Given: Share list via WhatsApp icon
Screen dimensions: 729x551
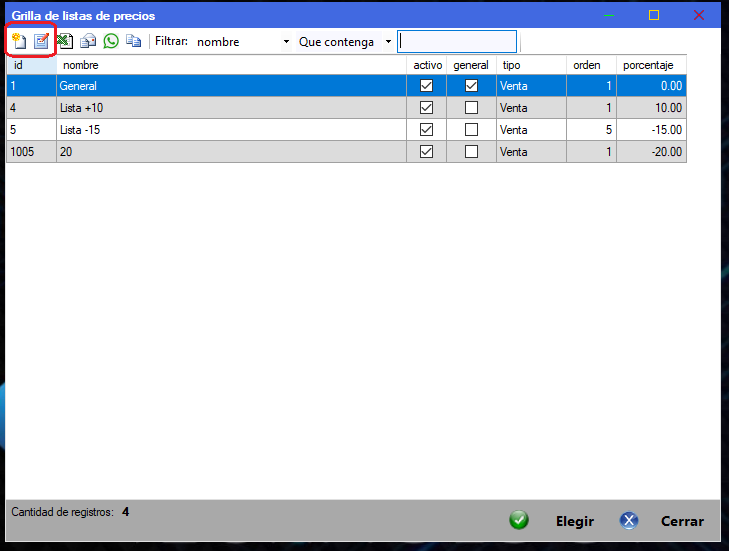Looking at the screenshot, I should coord(111,42).
